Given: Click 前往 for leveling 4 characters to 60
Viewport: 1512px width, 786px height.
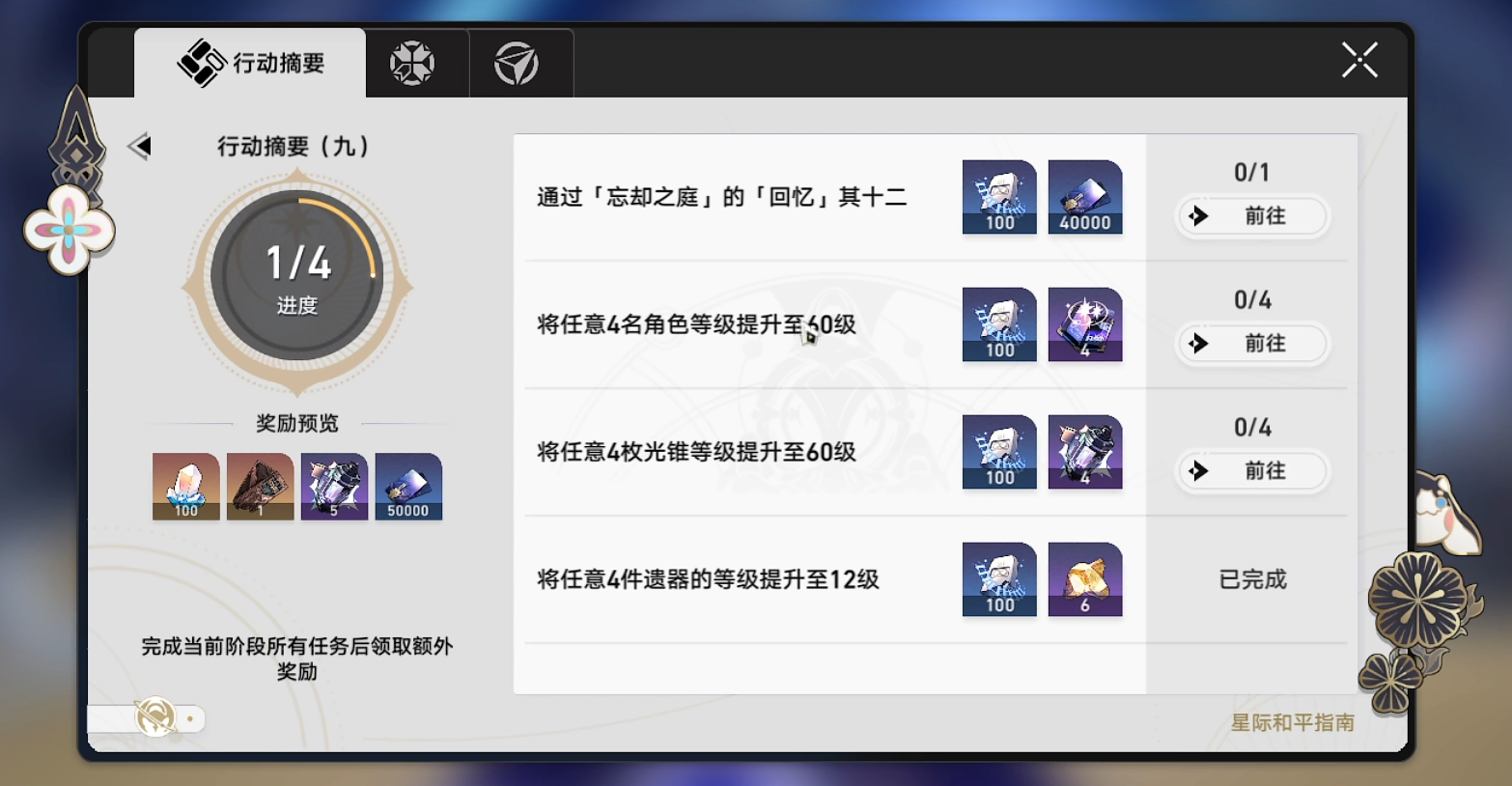Looking at the screenshot, I should pos(1251,344).
